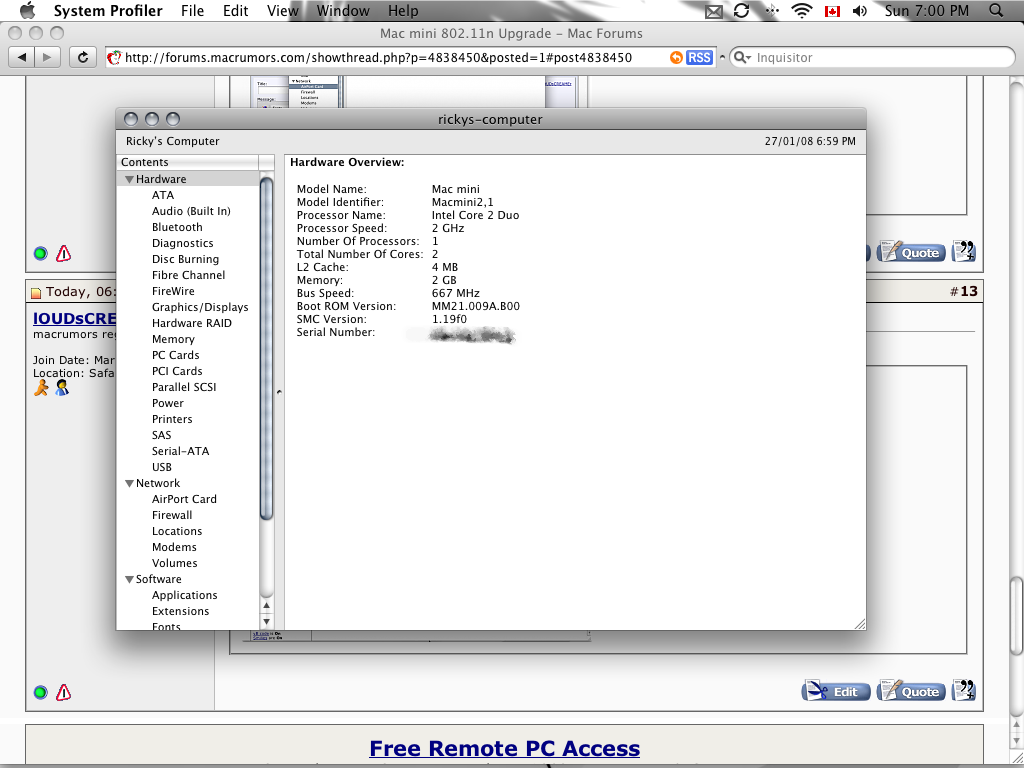Click the upper red report post triangle
Screen dimensions: 1024x768
click(x=63, y=253)
